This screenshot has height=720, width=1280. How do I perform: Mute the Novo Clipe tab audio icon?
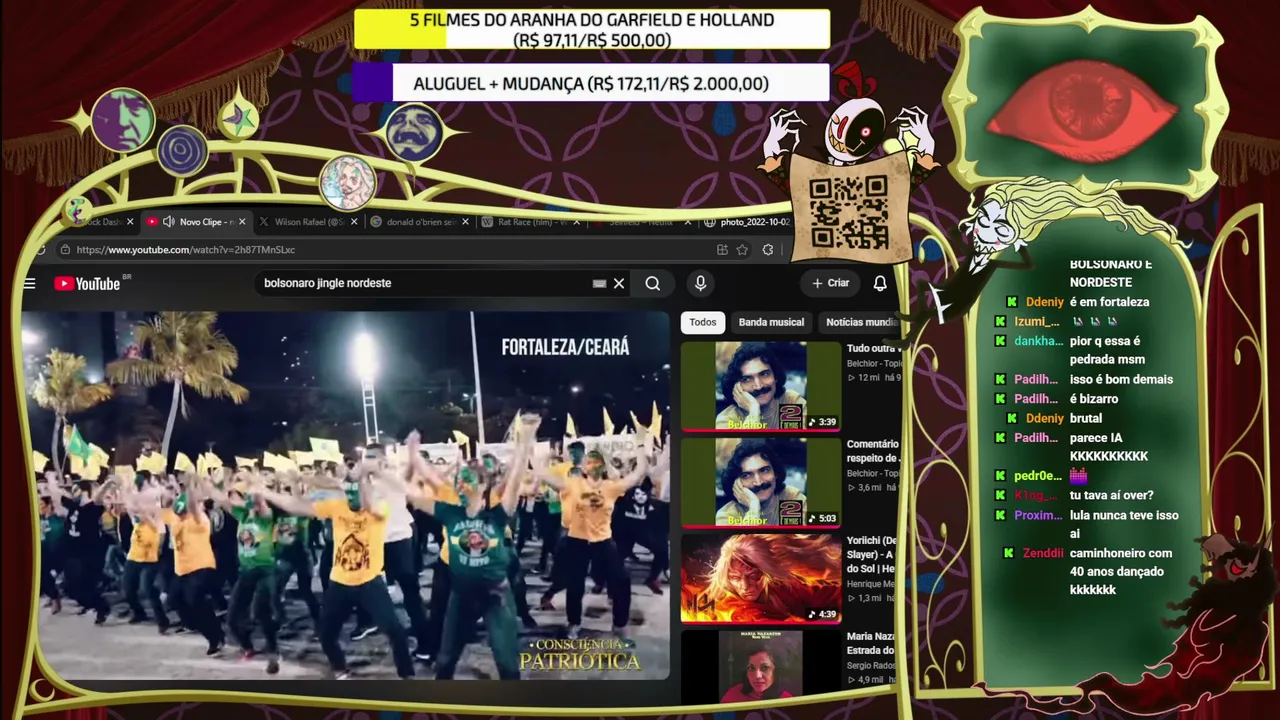tap(168, 222)
